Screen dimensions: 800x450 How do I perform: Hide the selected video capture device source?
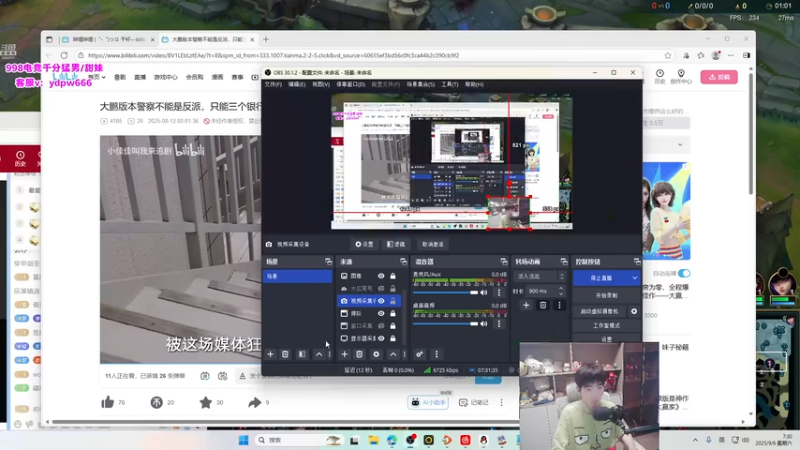[x=381, y=301]
